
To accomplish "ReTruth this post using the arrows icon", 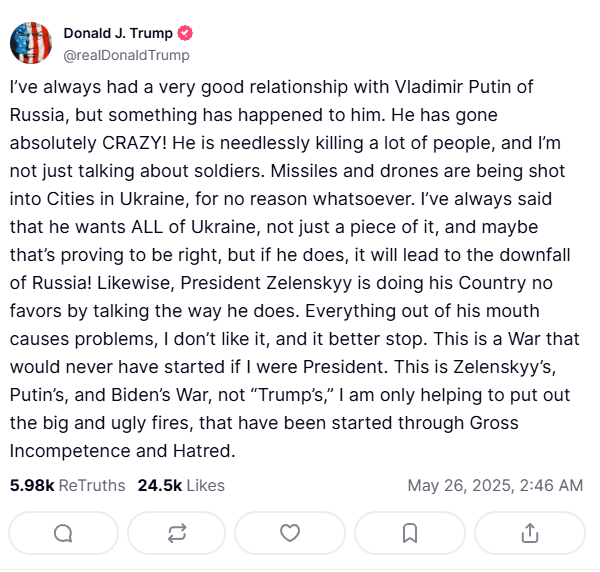I will pyautogui.click(x=177, y=533).
